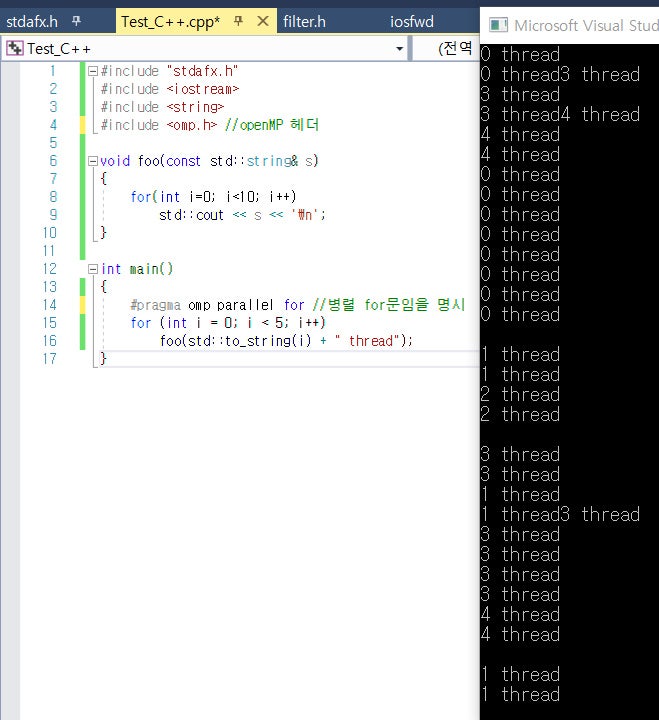Collapse the foo function at line 6

92,161
